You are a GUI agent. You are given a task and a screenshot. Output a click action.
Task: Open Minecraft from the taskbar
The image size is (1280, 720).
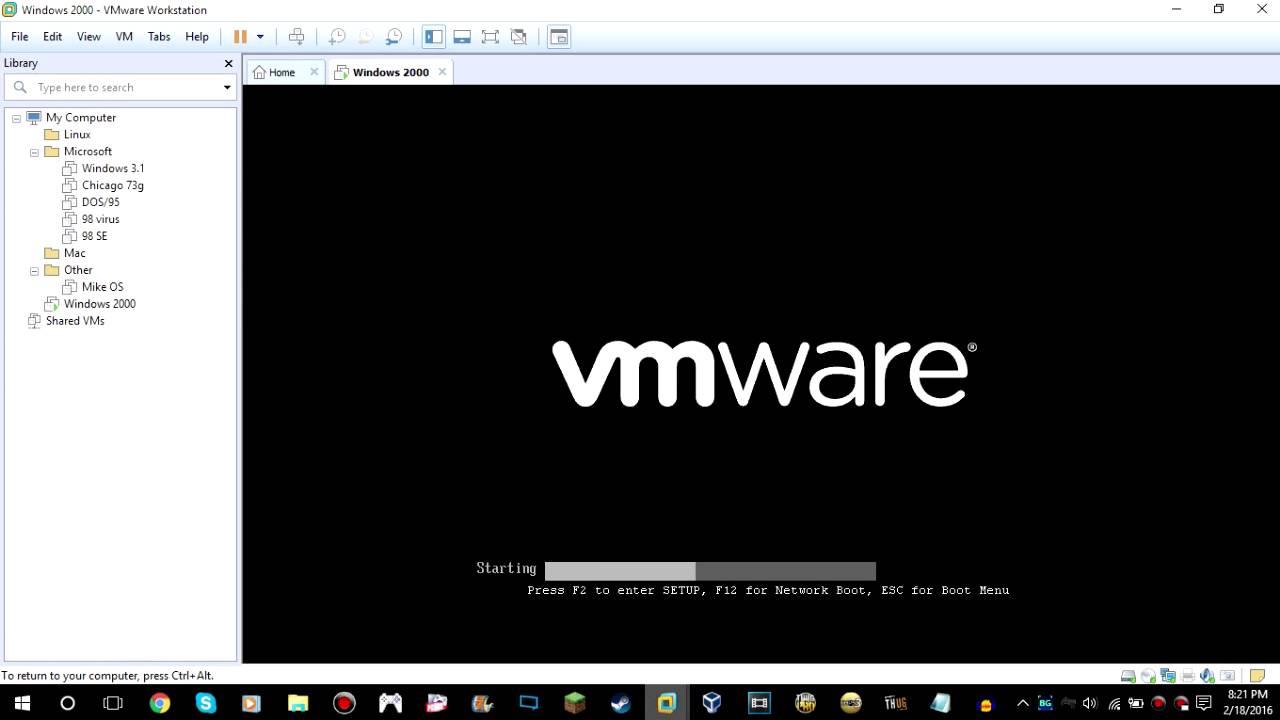pyautogui.click(x=575, y=703)
